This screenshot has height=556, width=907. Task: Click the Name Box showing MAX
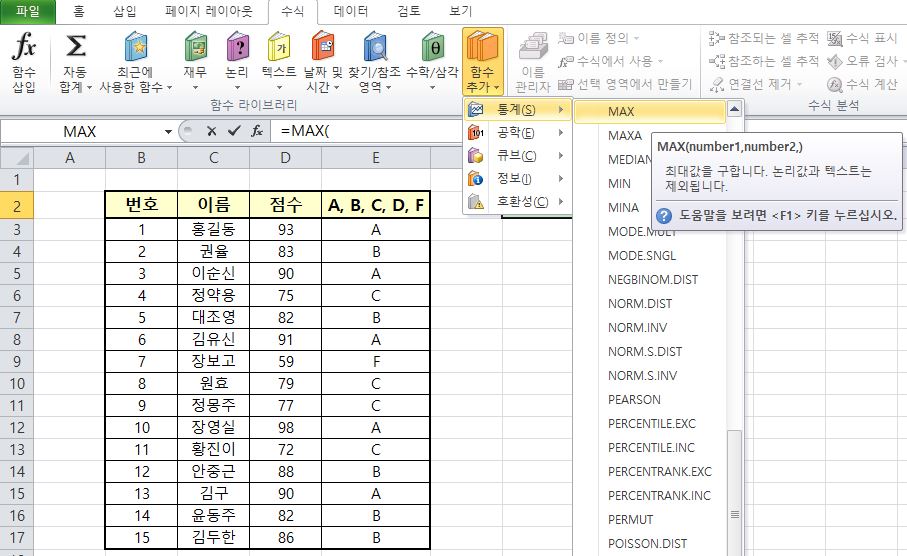coord(81,132)
